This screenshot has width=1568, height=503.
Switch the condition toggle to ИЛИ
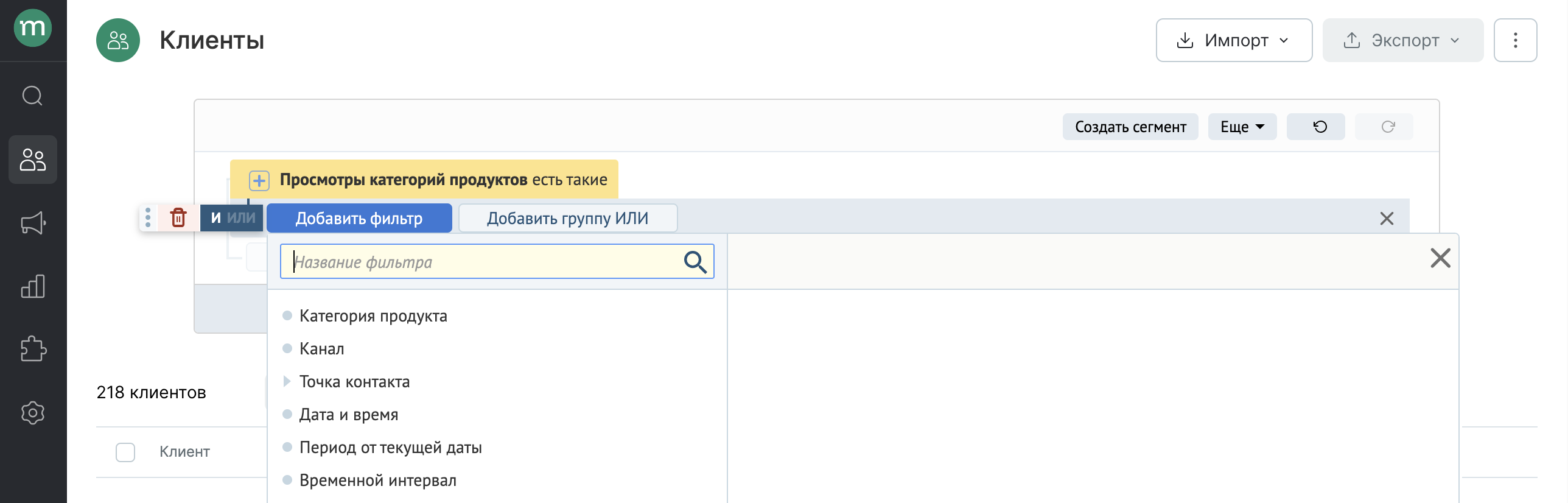pyautogui.click(x=241, y=217)
